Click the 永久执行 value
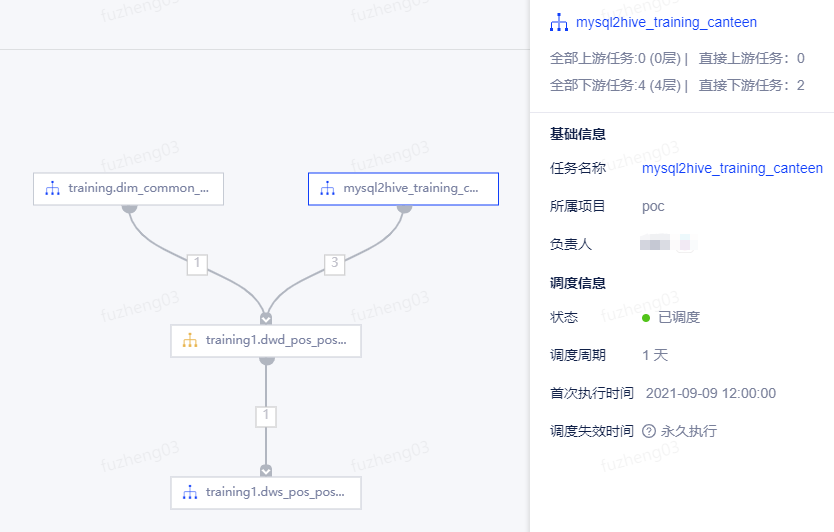 (x=689, y=431)
